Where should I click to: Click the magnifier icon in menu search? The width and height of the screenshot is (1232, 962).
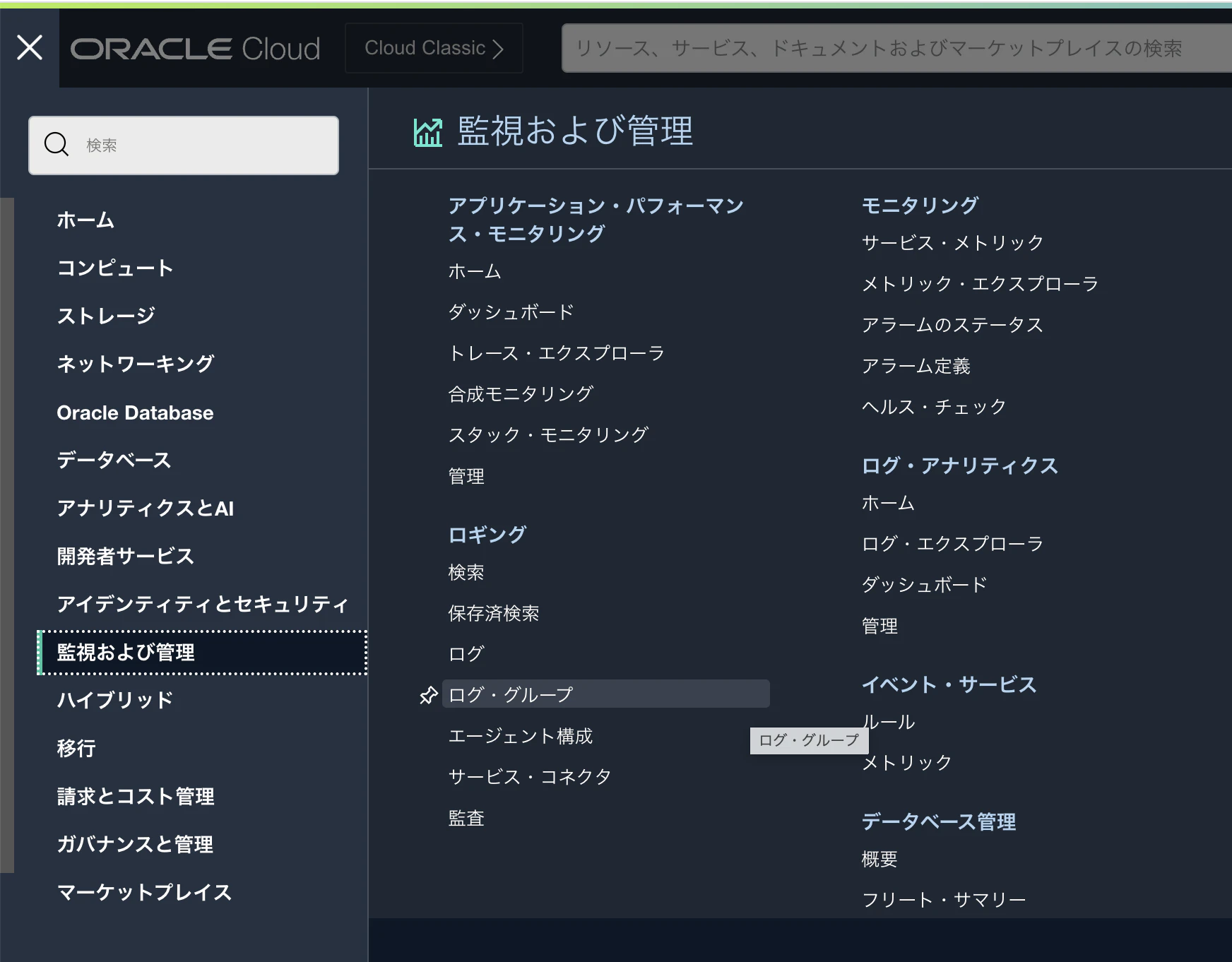[57, 144]
